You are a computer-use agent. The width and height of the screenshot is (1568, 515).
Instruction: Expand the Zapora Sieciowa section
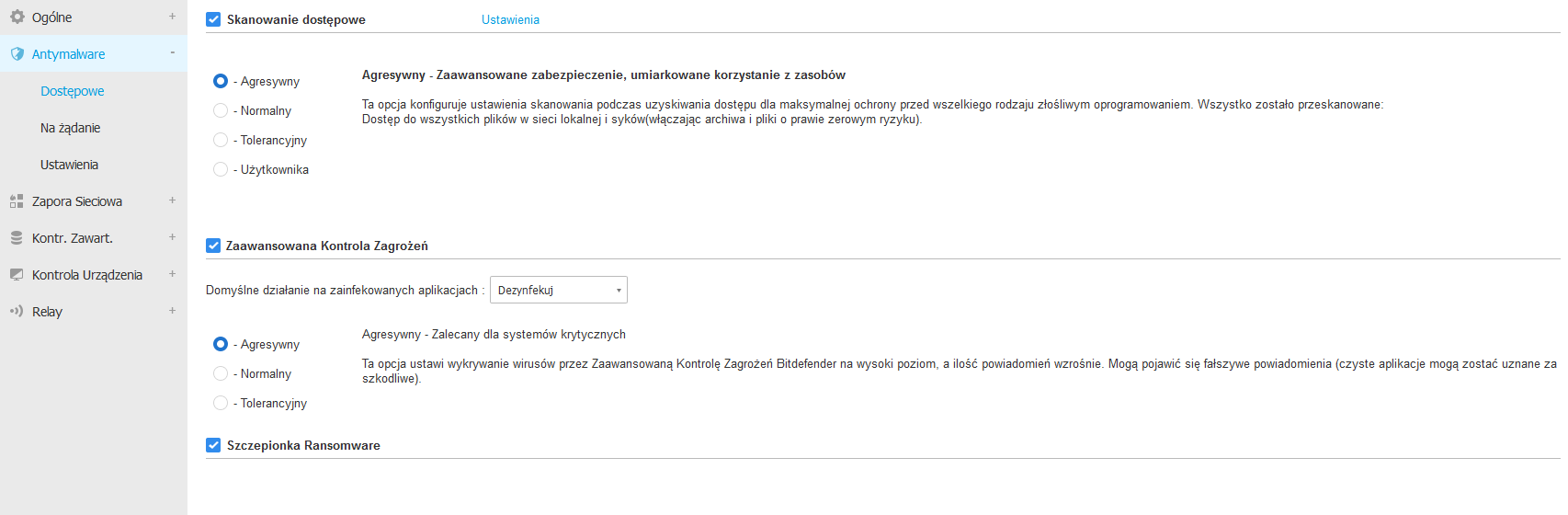(172, 200)
